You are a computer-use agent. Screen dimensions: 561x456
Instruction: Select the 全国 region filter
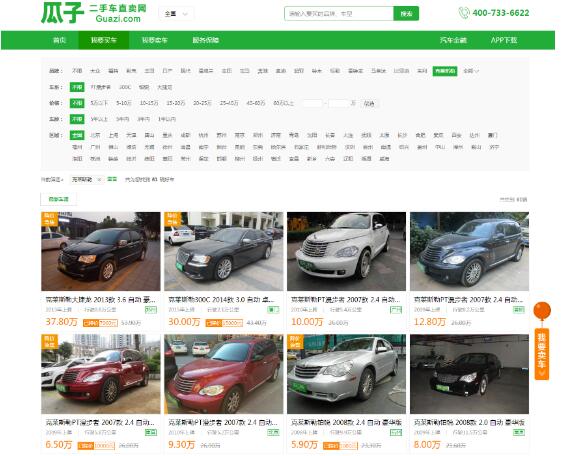[77, 135]
